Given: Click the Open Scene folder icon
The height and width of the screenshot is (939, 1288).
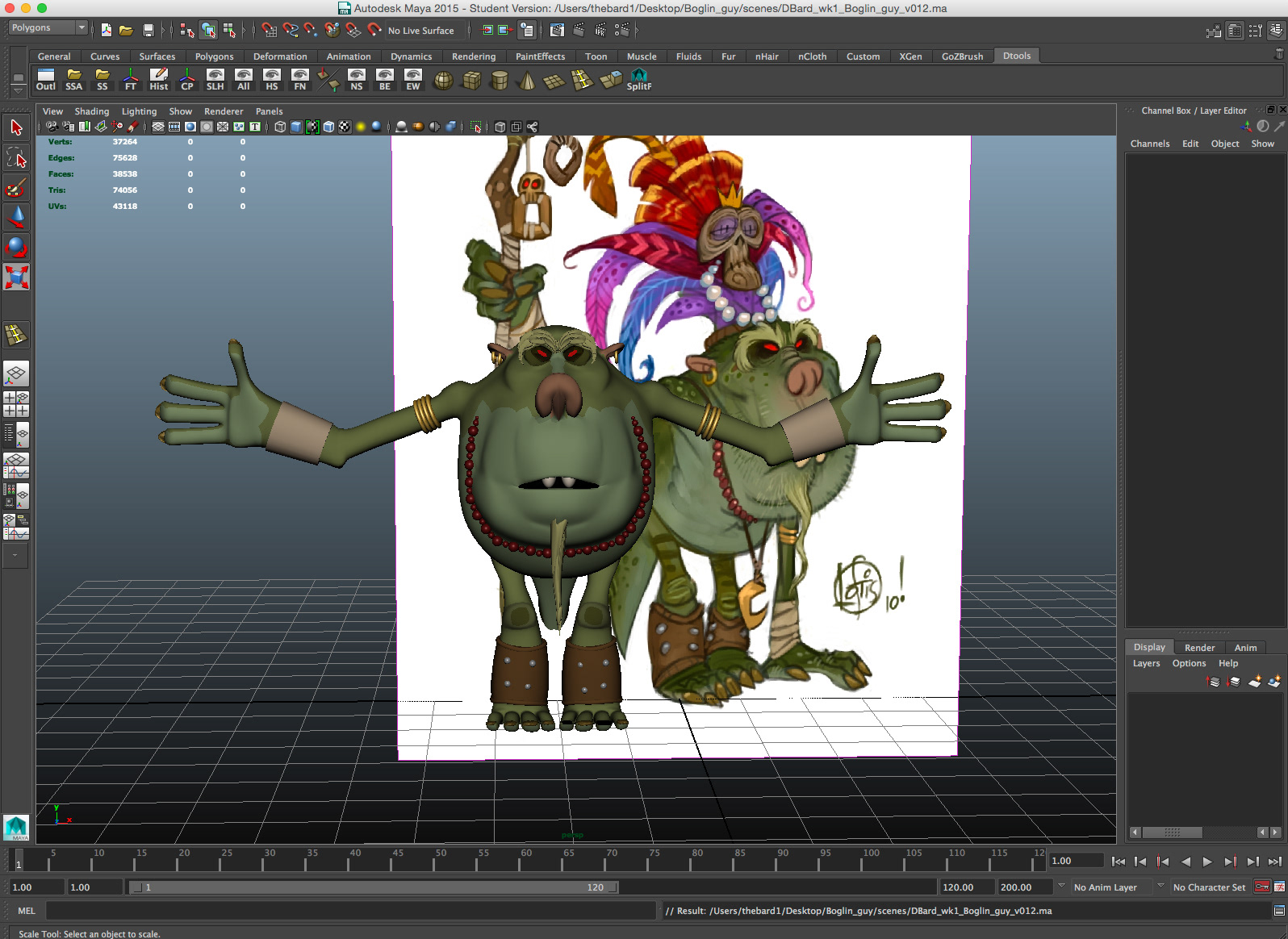Looking at the screenshot, I should (x=126, y=30).
